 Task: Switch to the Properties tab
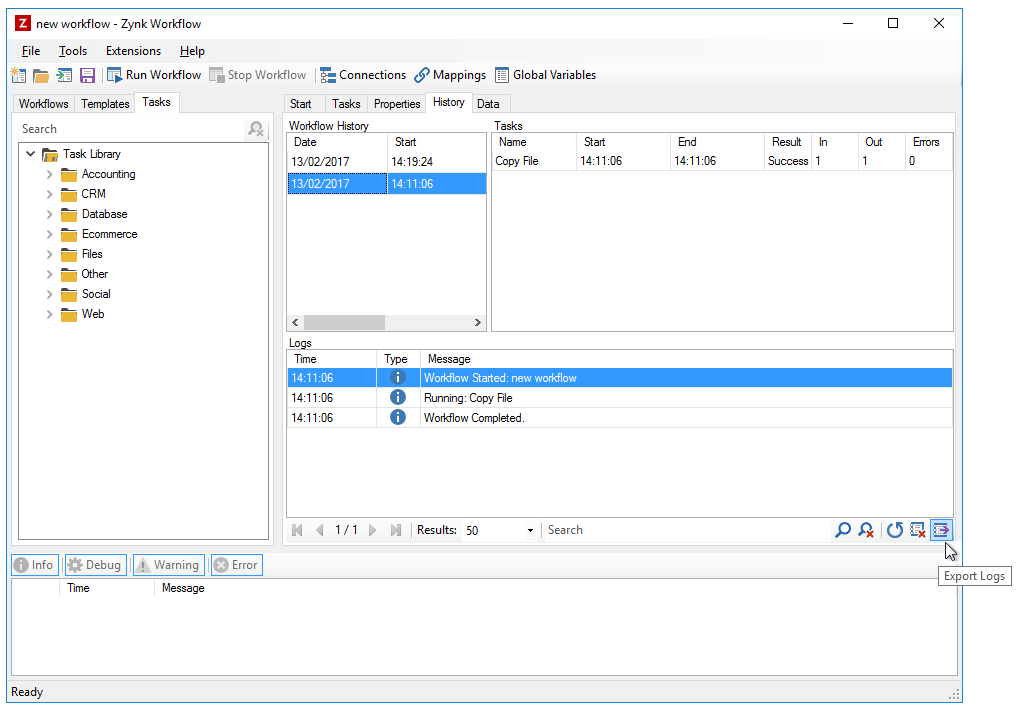pyautogui.click(x=397, y=104)
